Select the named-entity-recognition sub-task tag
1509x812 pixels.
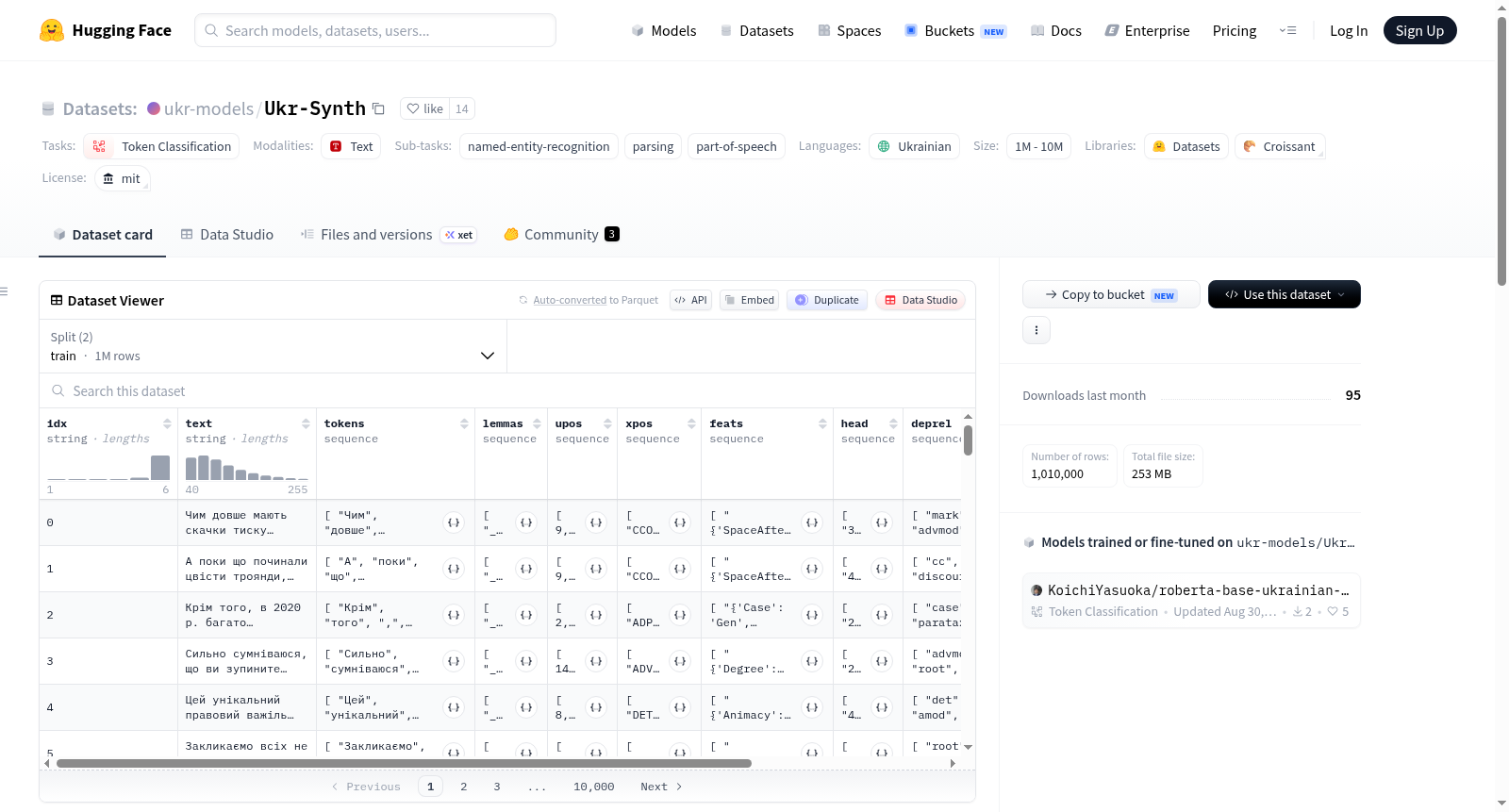click(539, 146)
